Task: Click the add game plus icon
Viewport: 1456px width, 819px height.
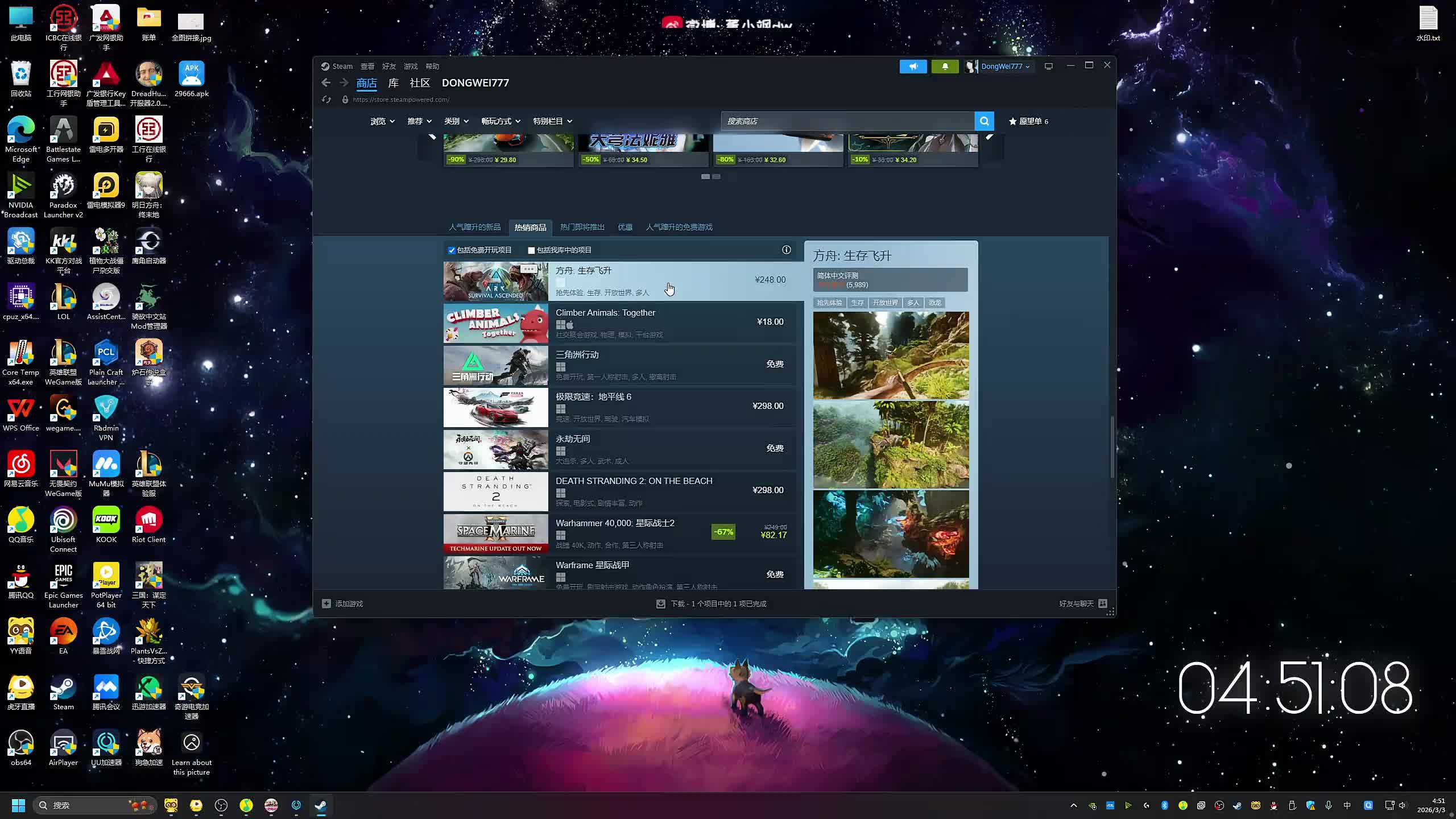Action: [326, 603]
